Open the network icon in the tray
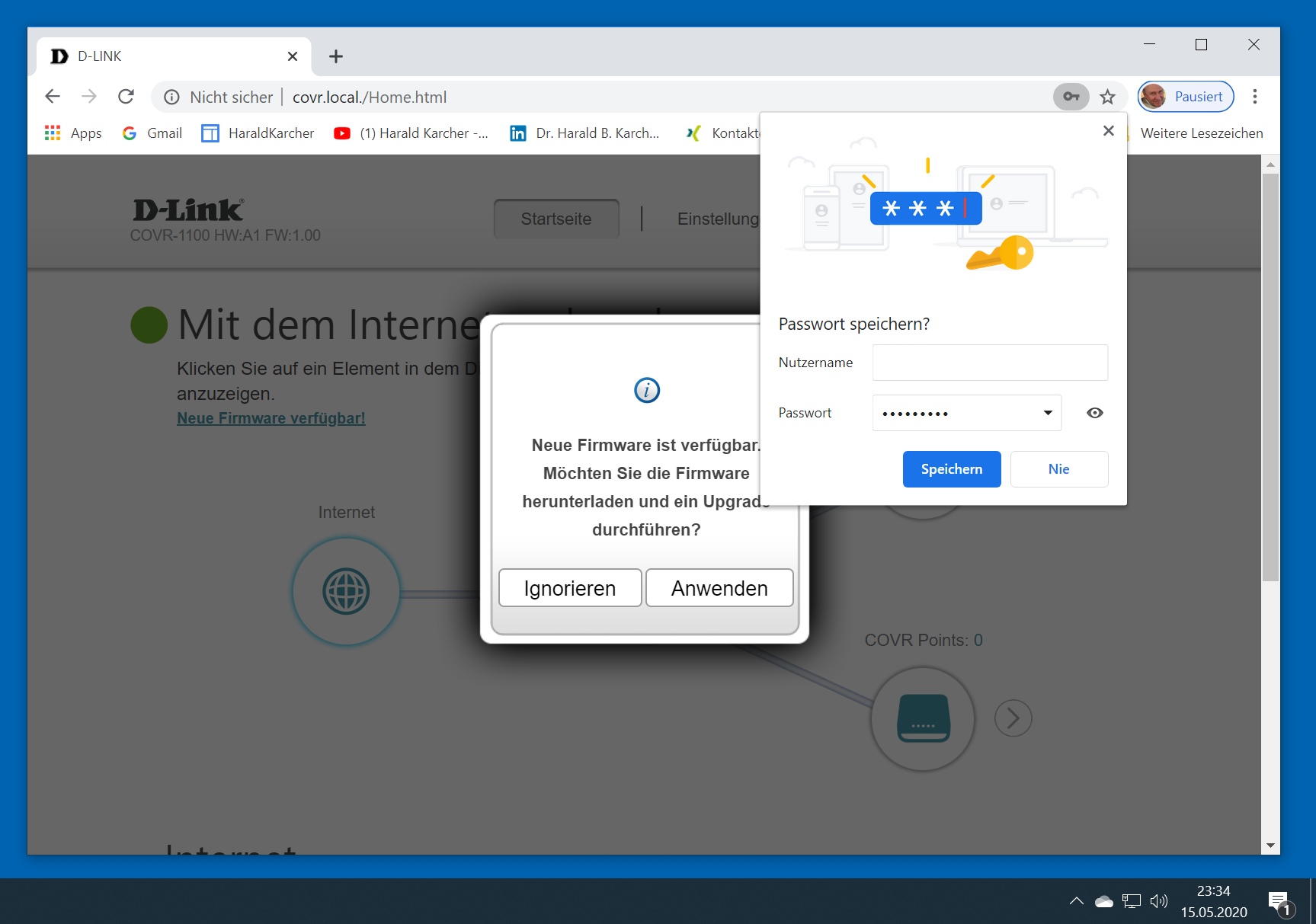 (x=1132, y=901)
